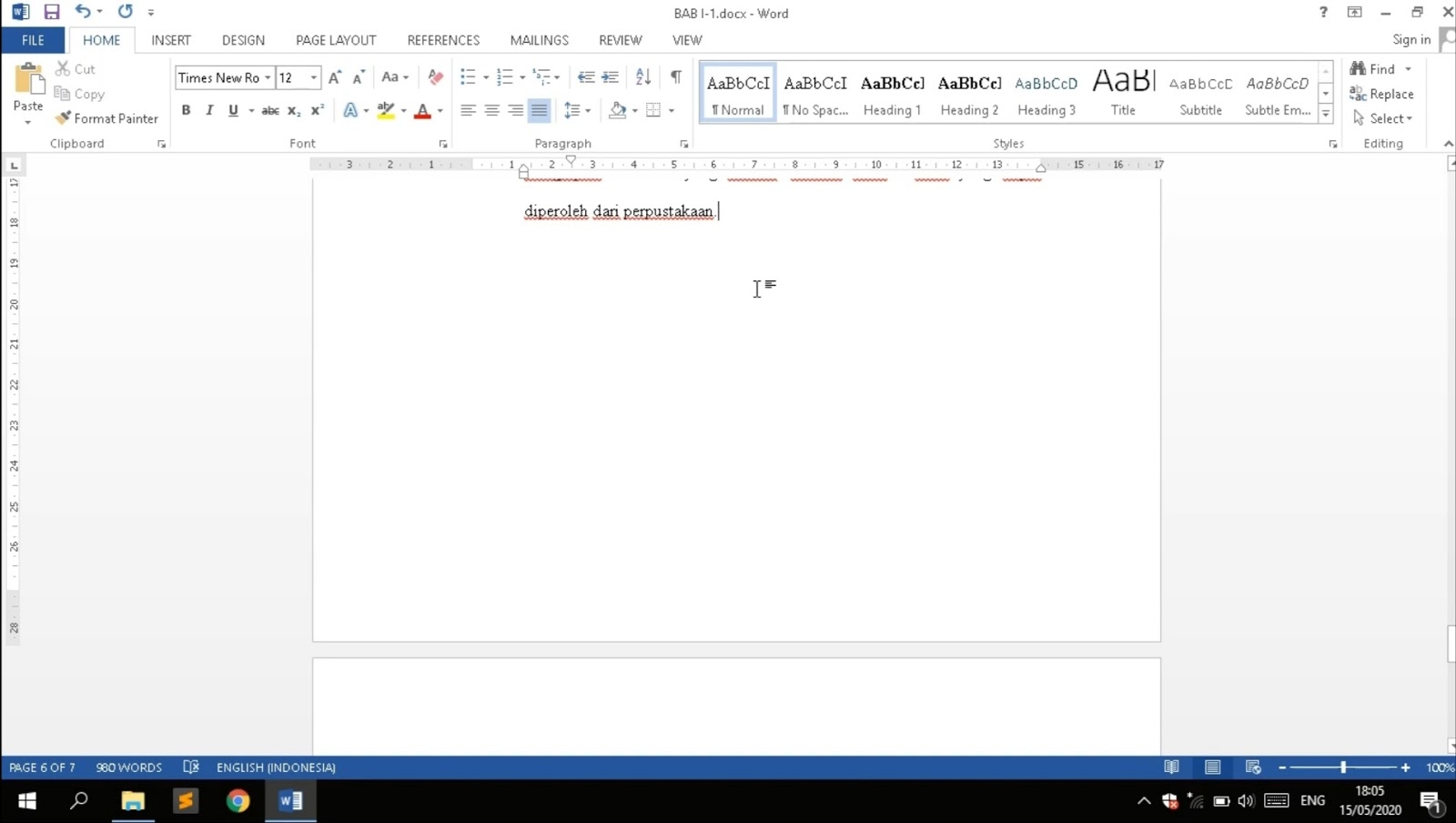Open line and paragraph spacing options
1456x823 pixels.
click(x=577, y=110)
